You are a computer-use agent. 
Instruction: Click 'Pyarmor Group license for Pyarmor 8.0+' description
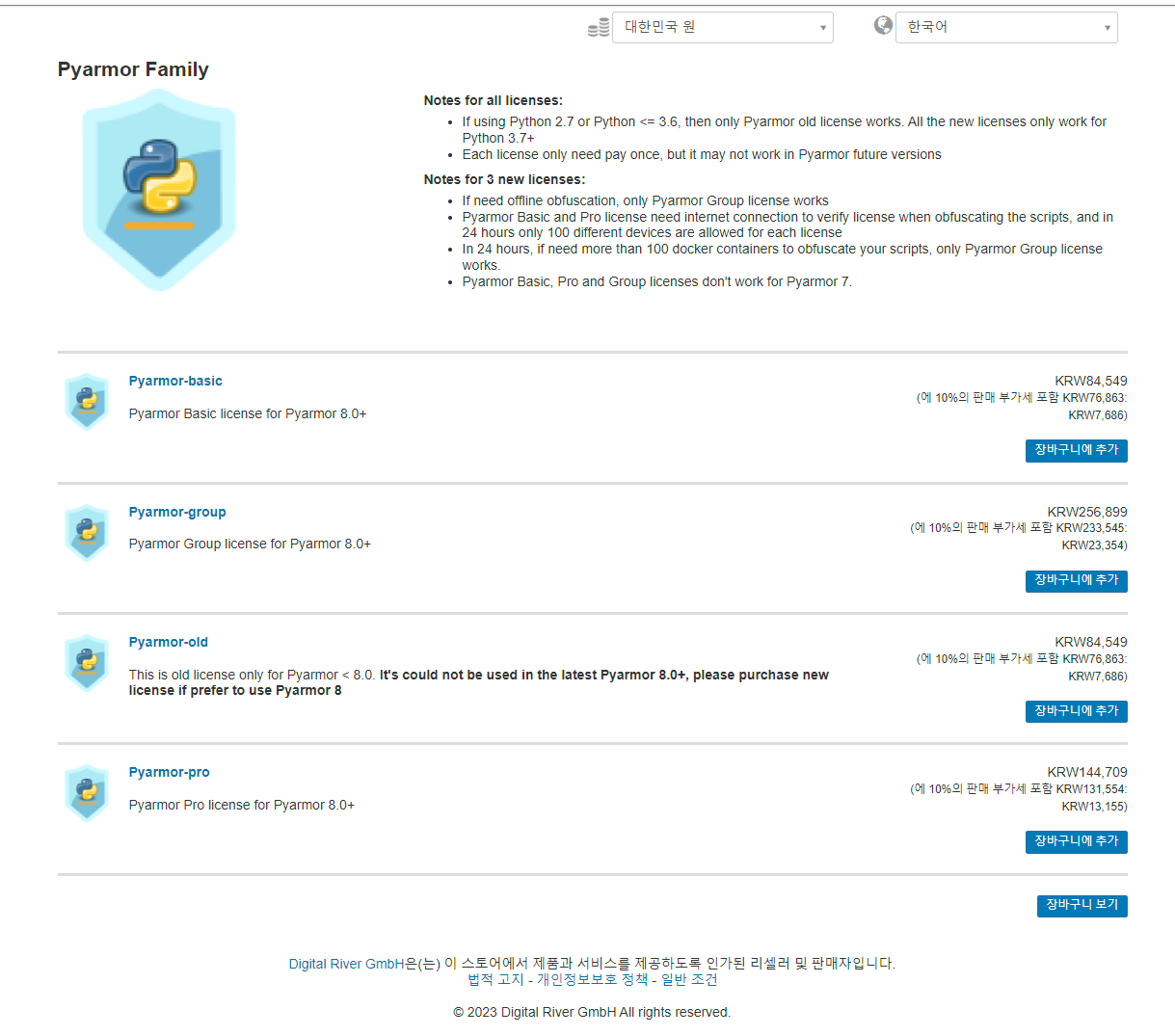(250, 544)
